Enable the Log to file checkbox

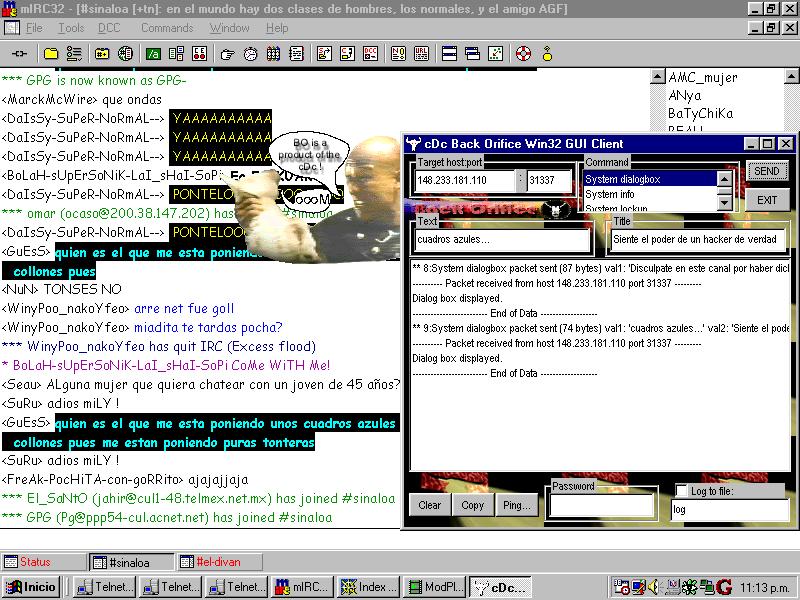click(681, 491)
